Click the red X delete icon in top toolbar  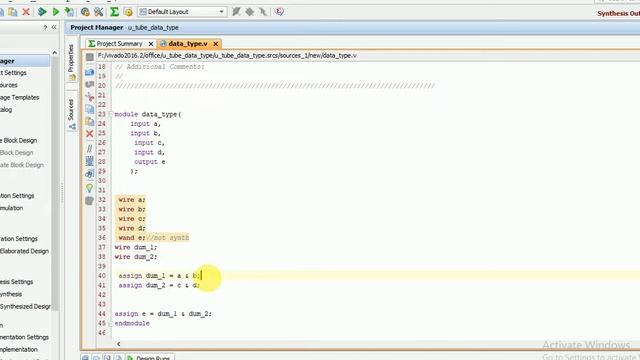click(x=26, y=12)
